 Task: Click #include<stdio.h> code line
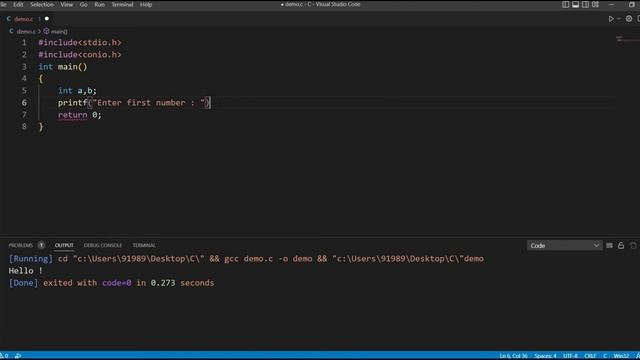[x=80, y=42]
